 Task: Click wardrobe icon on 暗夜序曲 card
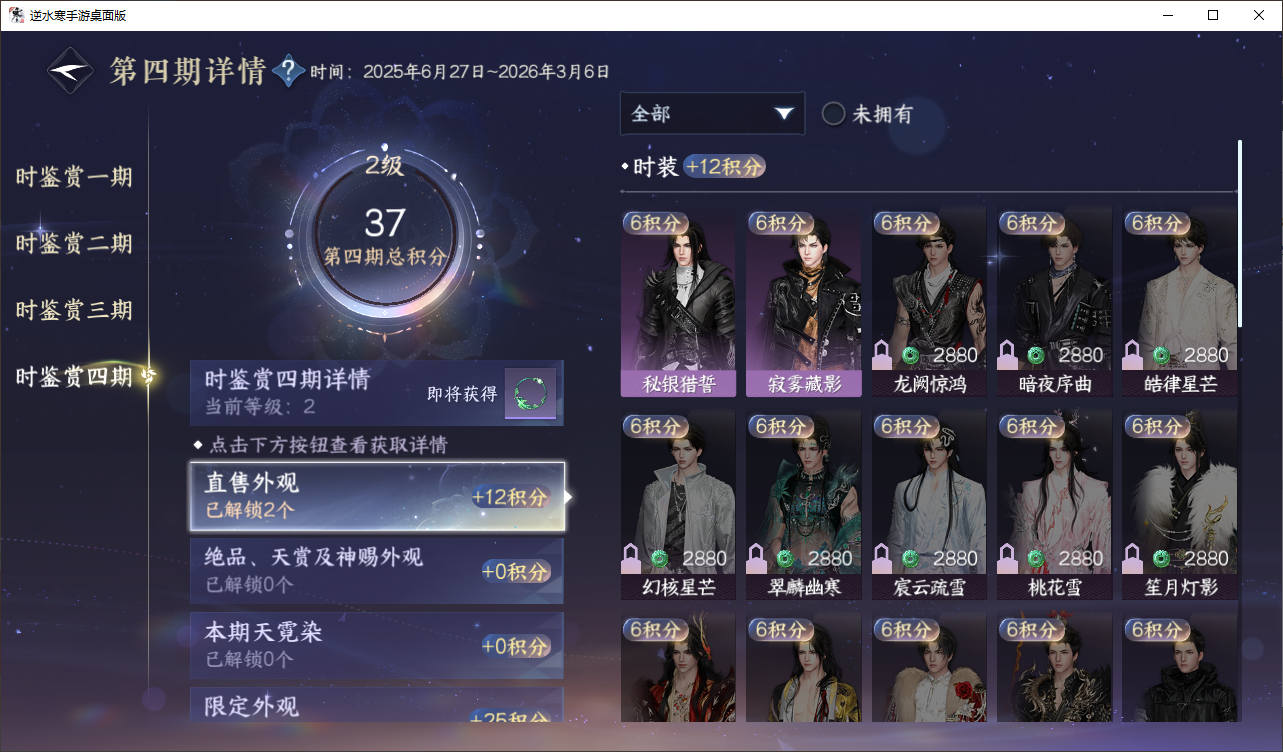point(1008,354)
